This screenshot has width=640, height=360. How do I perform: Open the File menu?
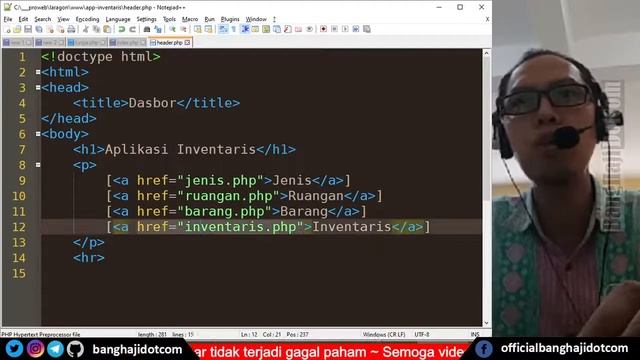point(8,19)
